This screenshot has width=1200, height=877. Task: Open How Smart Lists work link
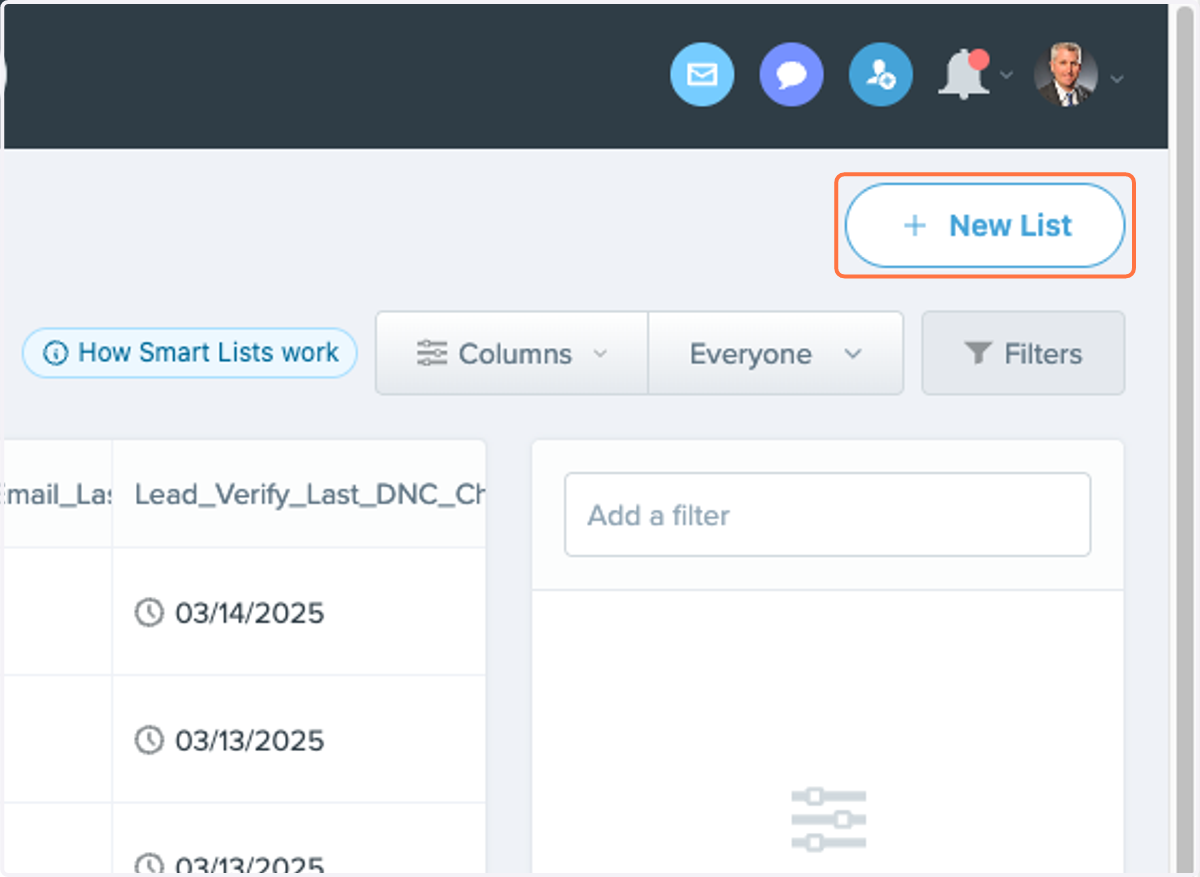[x=190, y=353]
